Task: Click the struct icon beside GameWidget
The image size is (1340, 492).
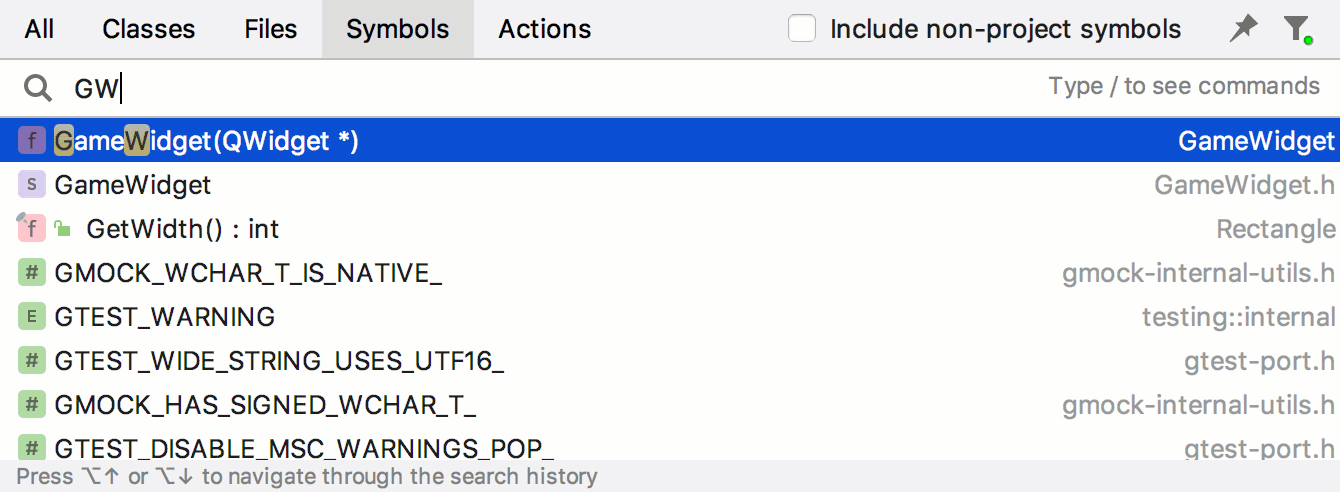Action: click(32, 185)
